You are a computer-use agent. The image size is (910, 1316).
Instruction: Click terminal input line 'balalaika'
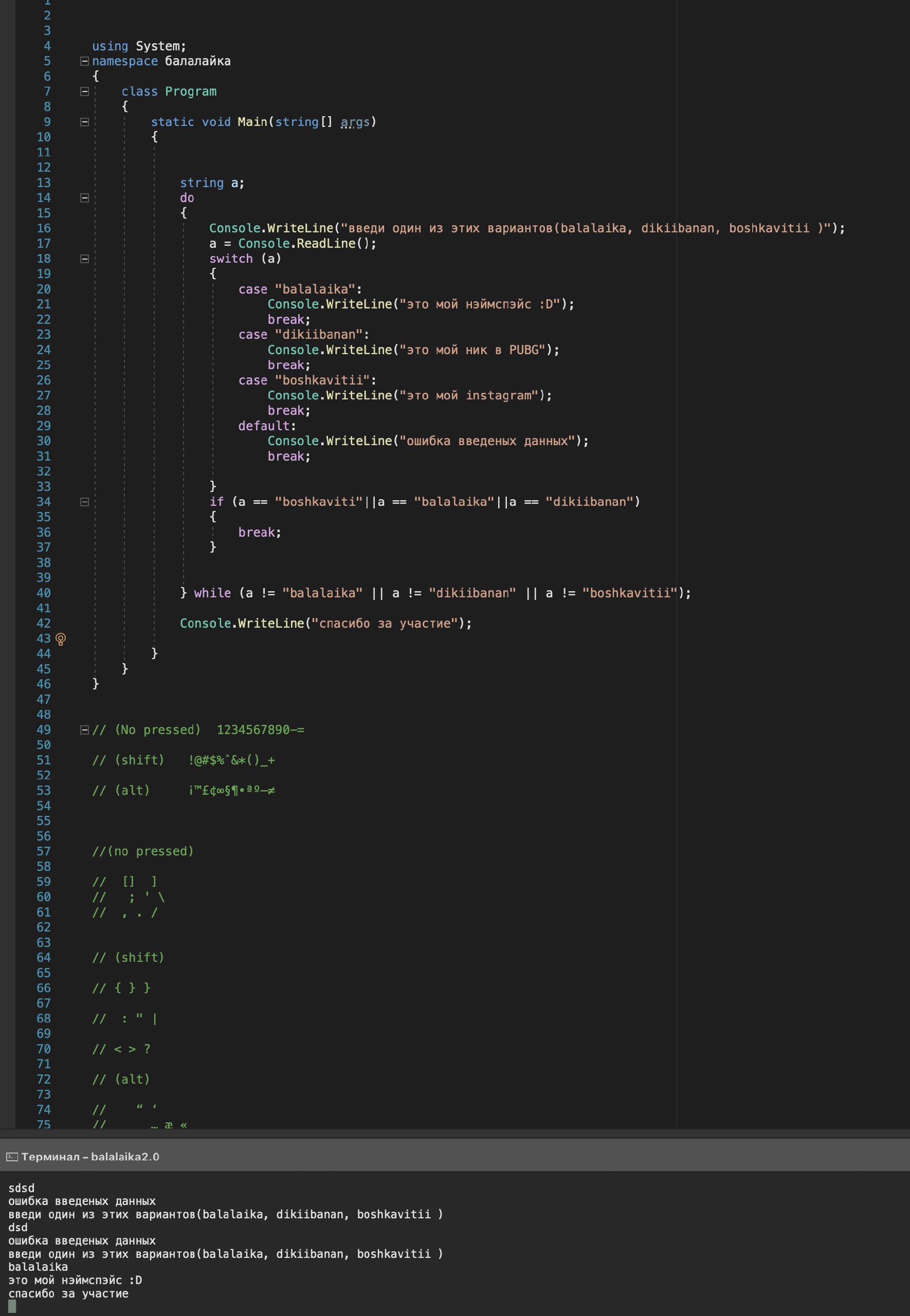click(x=38, y=1267)
